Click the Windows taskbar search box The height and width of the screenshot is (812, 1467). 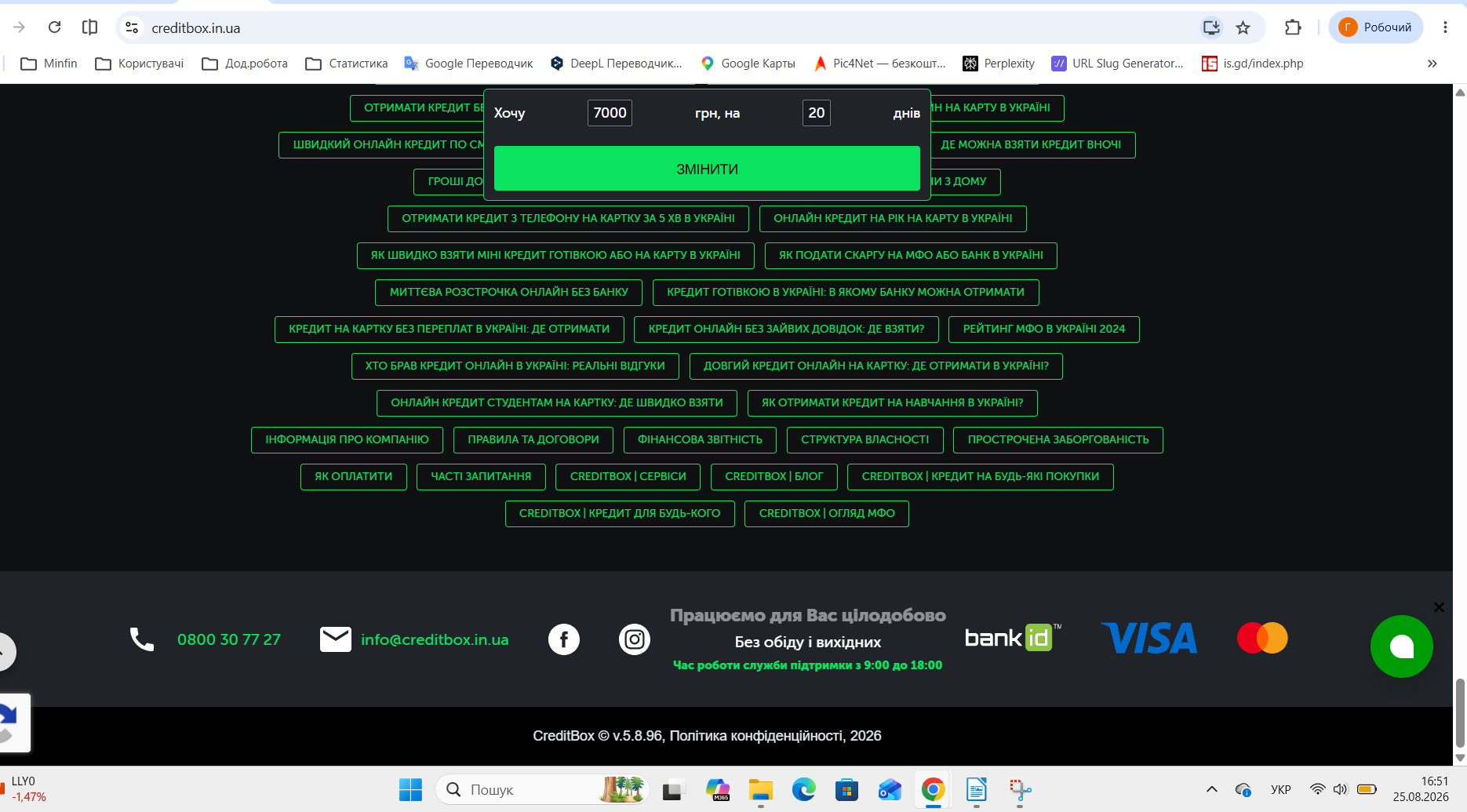coord(542,790)
